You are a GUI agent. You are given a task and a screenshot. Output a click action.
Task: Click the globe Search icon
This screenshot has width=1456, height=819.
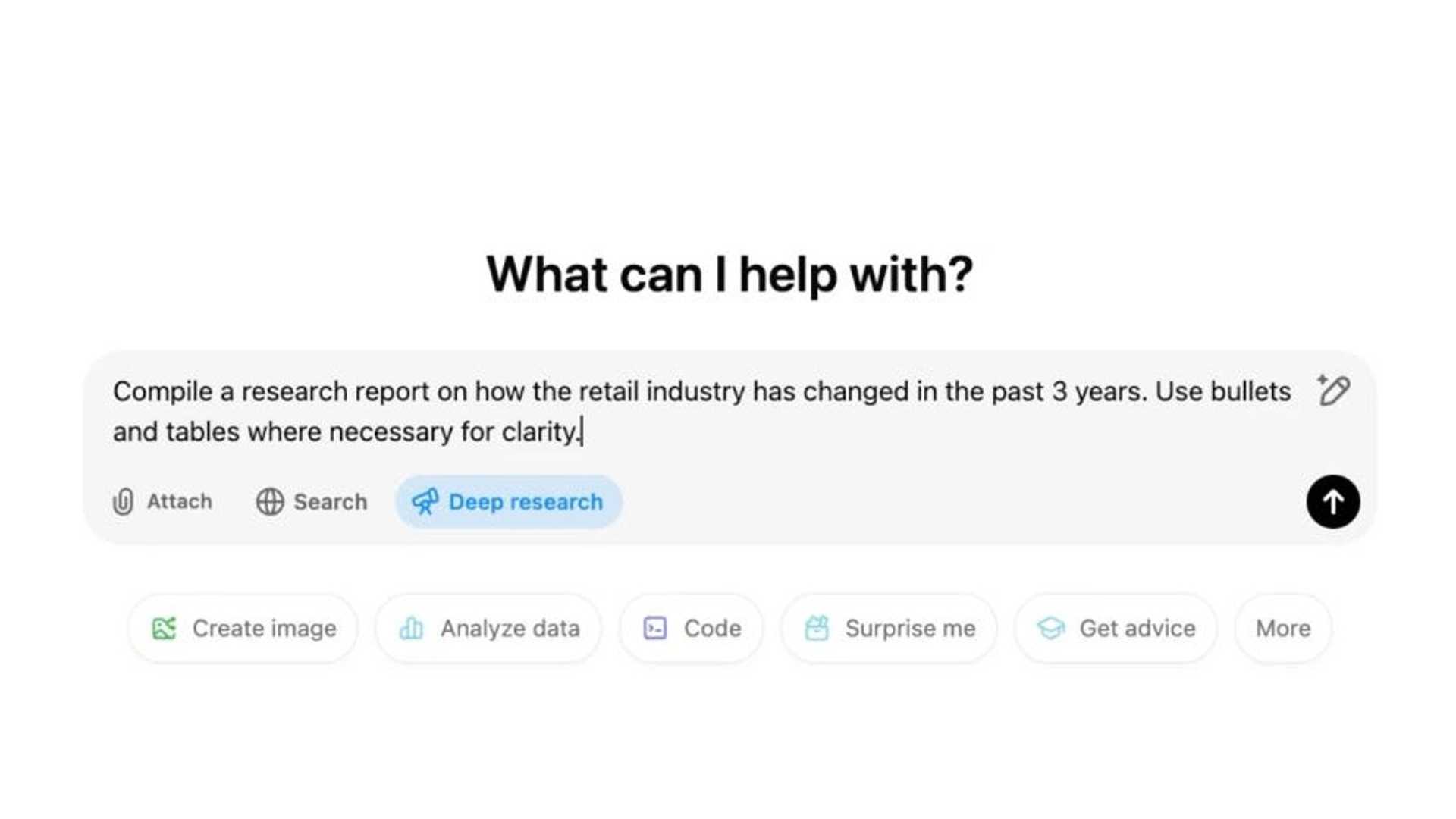click(x=270, y=502)
